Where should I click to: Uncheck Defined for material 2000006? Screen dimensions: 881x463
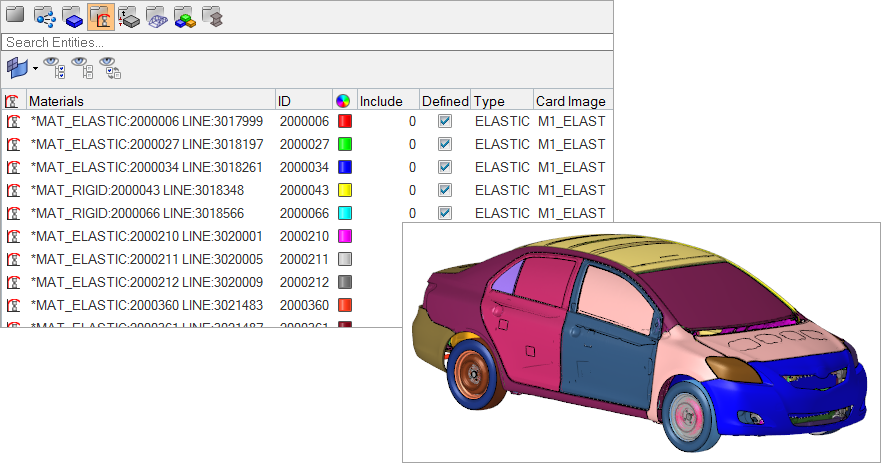point(445,121)
